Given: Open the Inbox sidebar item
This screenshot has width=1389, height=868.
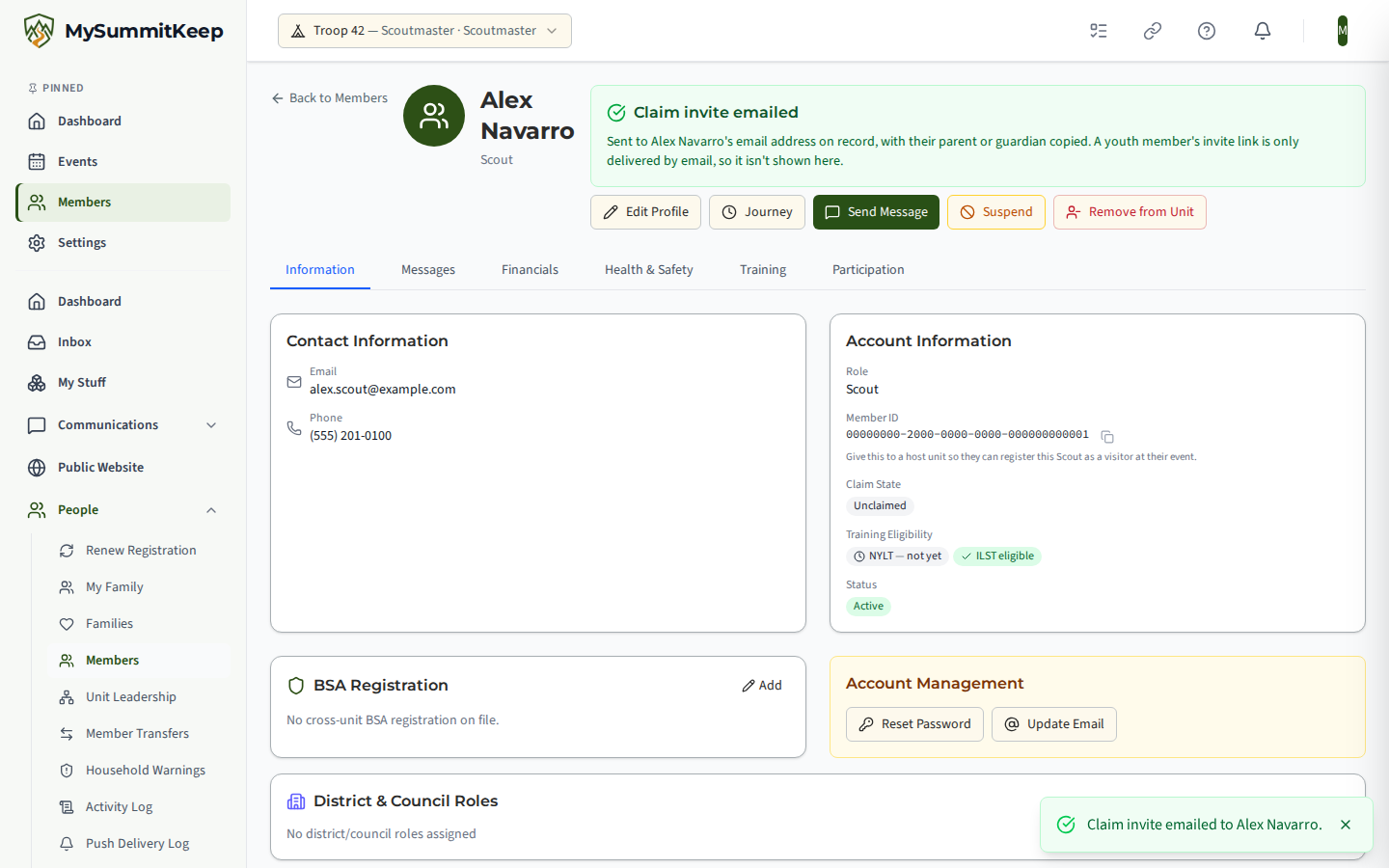Looking at the screenshot, I should pos(123,342).
